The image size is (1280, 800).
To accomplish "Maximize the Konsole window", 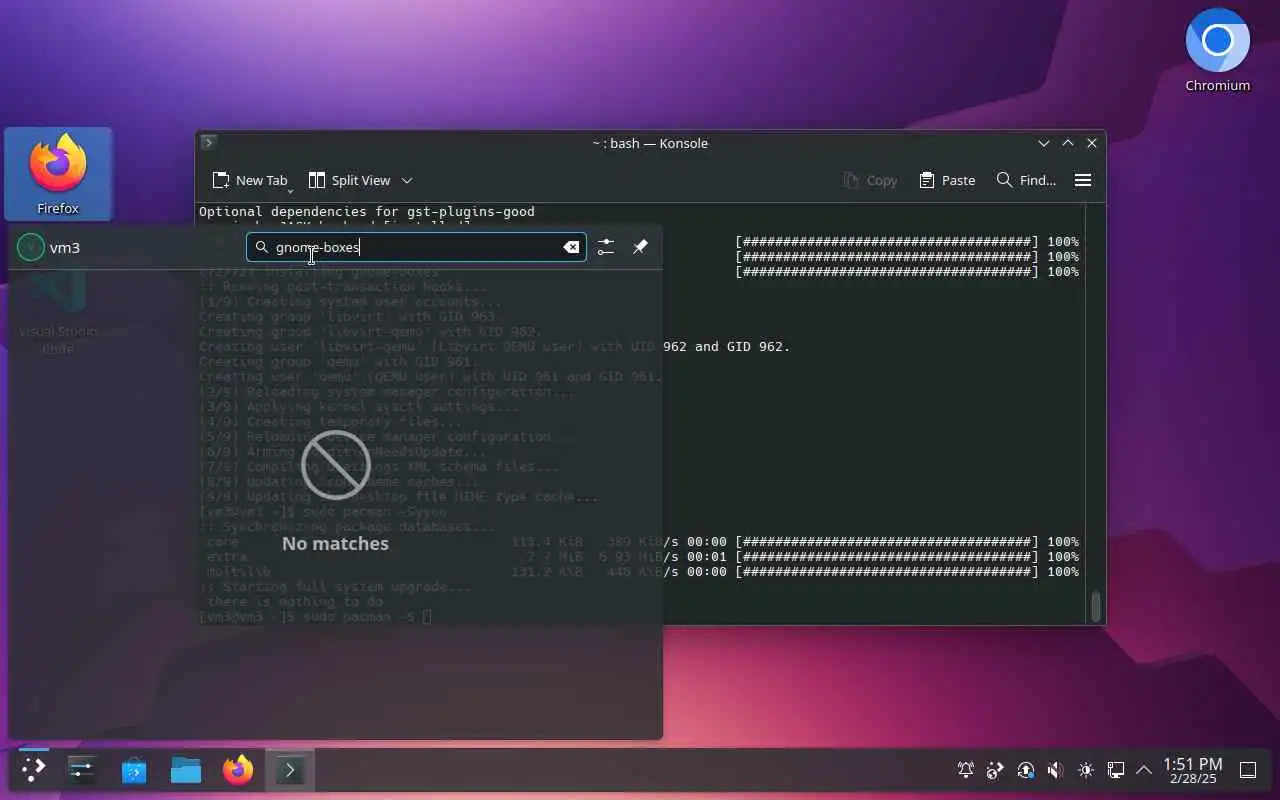I will click(1068, 143).
